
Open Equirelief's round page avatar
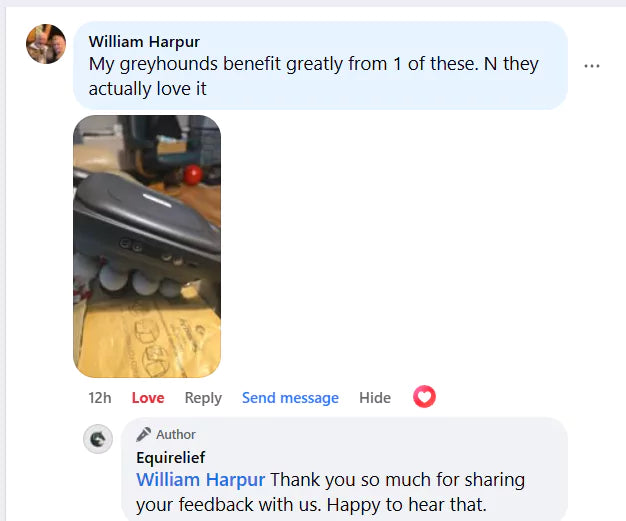[98, 439]
